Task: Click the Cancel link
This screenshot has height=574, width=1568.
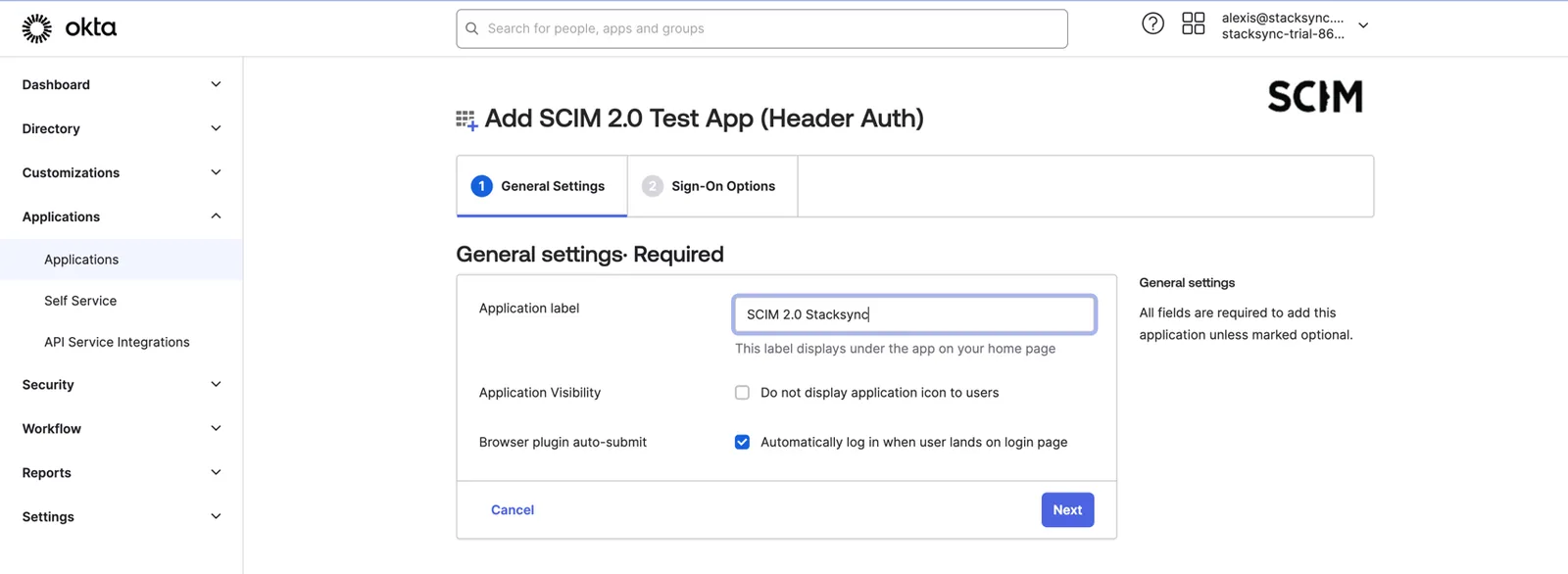Action: [x=513, y=509]
